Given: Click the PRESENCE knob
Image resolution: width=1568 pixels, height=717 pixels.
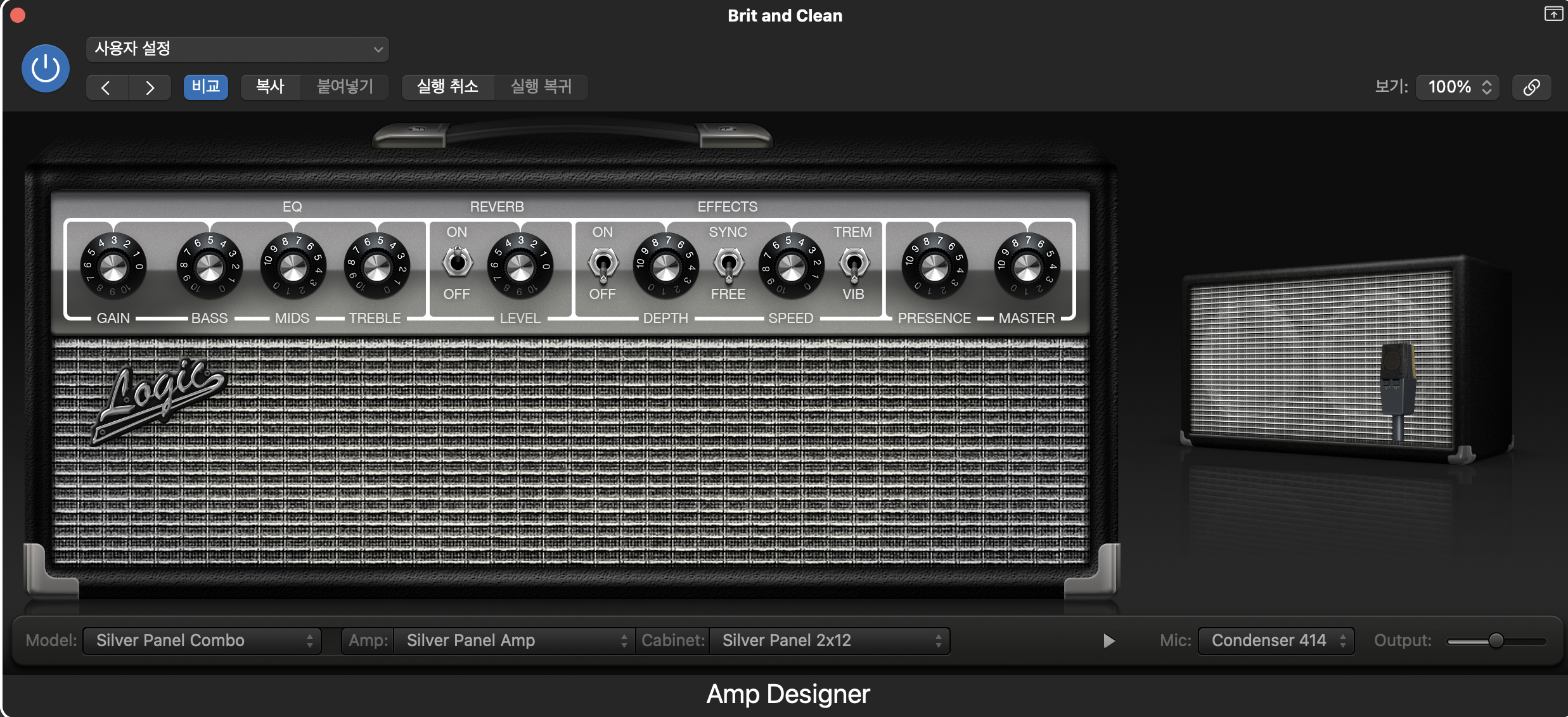Looking at the screenshot, I should point(934,267).
